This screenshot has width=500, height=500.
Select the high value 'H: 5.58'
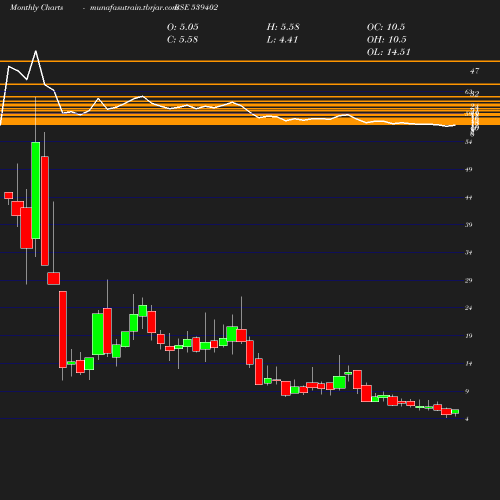pos(283,27)
